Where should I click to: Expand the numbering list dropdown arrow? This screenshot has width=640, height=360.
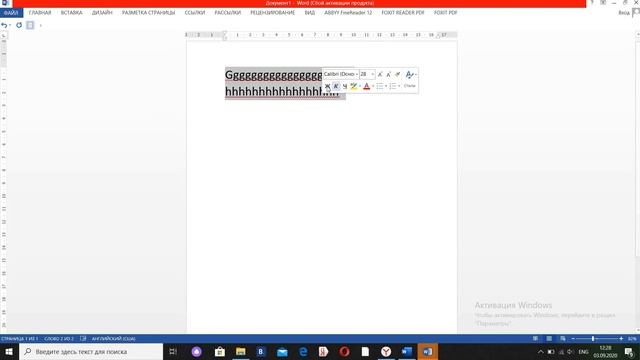coord(399,86)
